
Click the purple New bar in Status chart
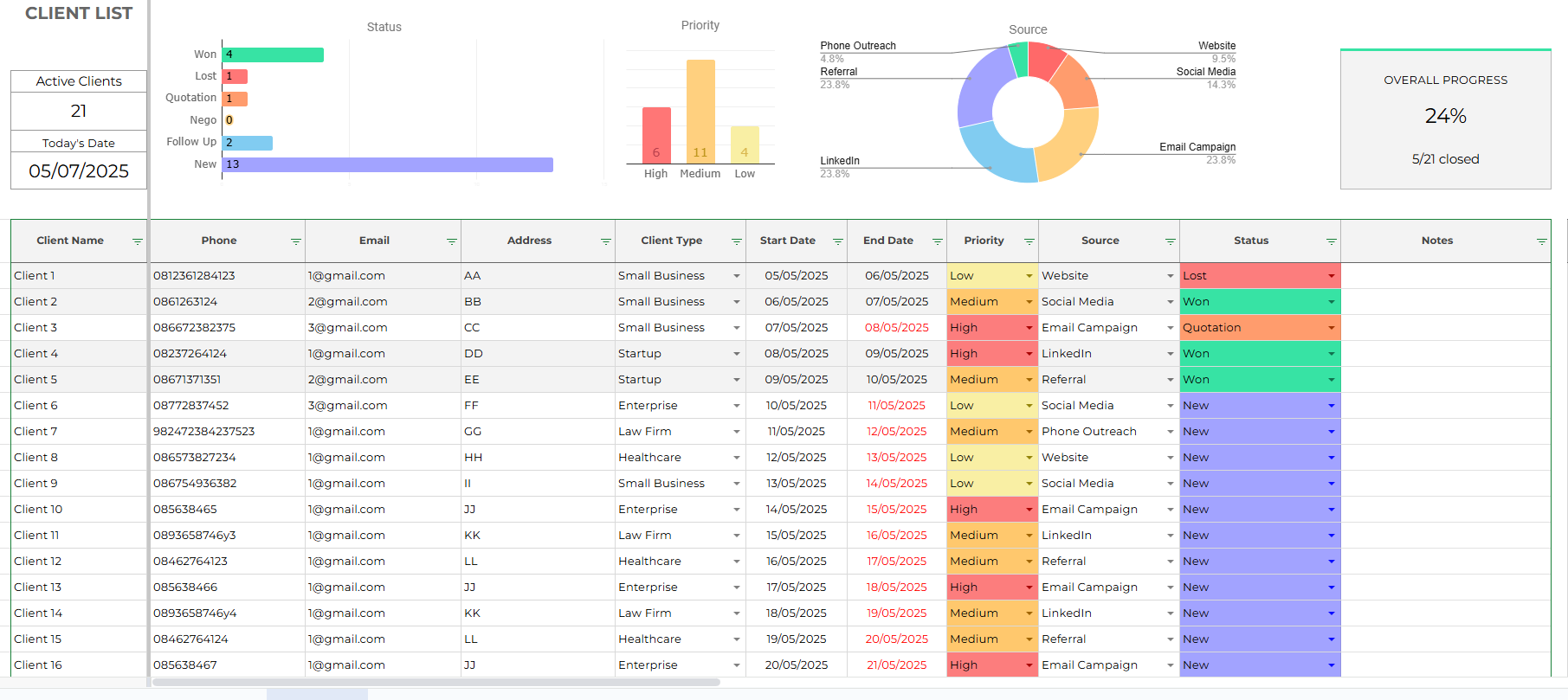388,164
